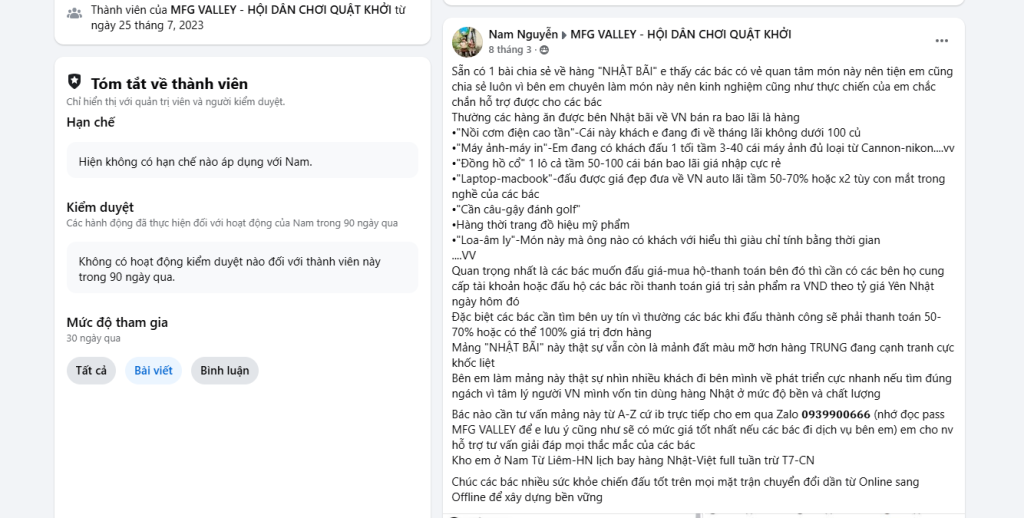
Task: Click the globe privacy icon on the post
Action: point(544,49)
